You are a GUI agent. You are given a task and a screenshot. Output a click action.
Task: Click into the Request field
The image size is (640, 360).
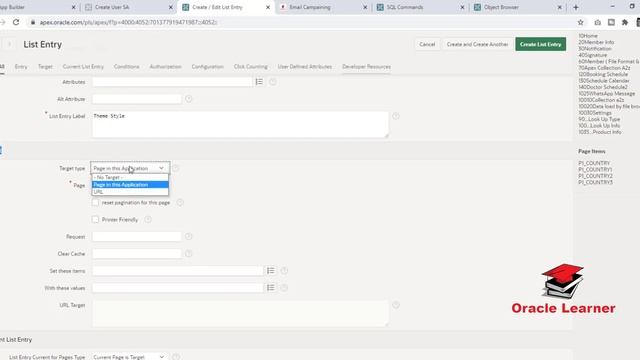pos(137,236)
